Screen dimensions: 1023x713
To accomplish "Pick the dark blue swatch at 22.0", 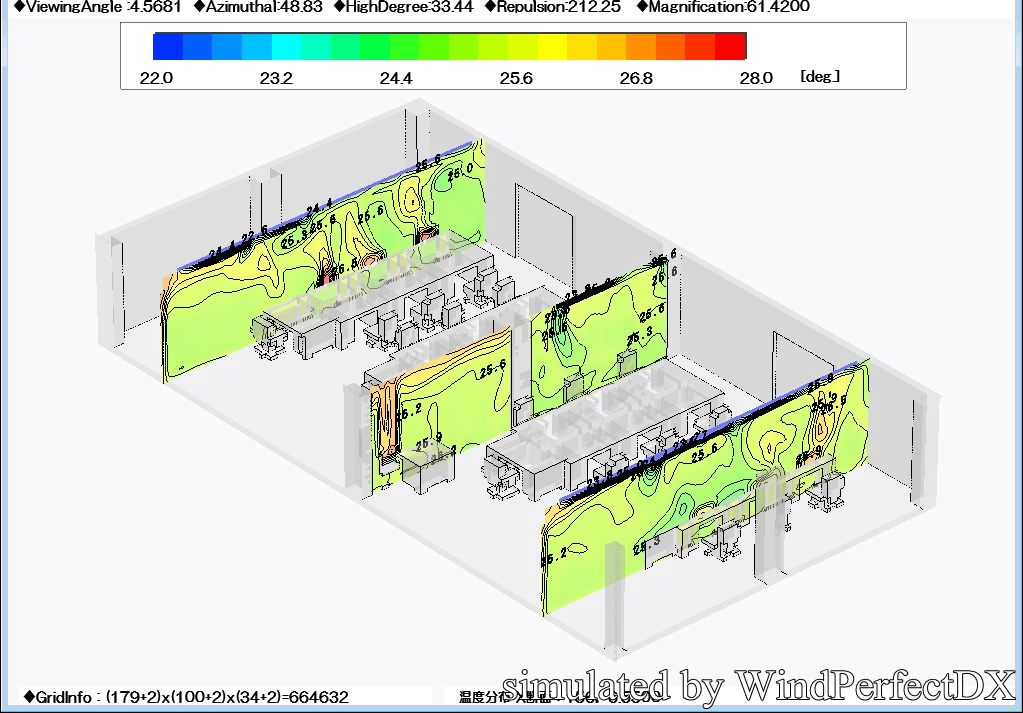I will (168, 46).
